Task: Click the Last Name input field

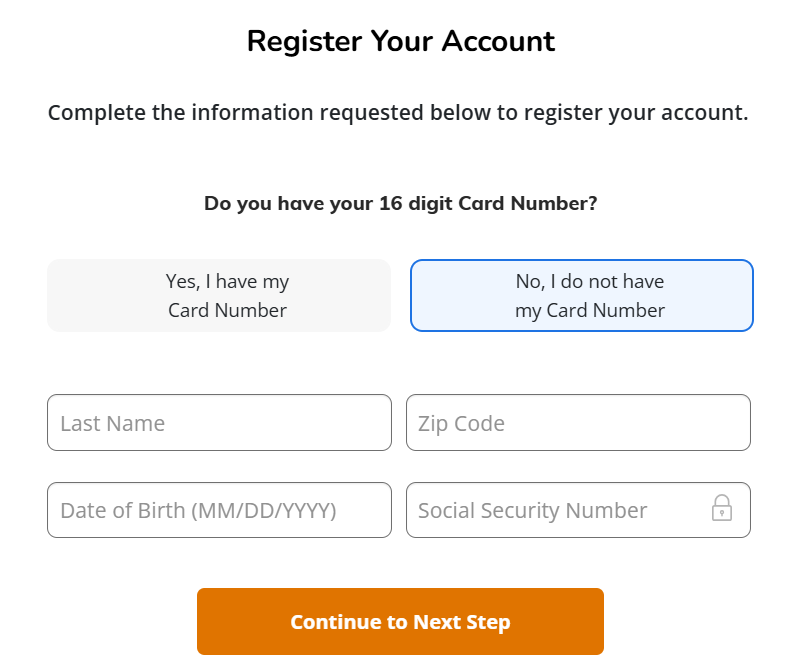Action: [x=219, y=423]
